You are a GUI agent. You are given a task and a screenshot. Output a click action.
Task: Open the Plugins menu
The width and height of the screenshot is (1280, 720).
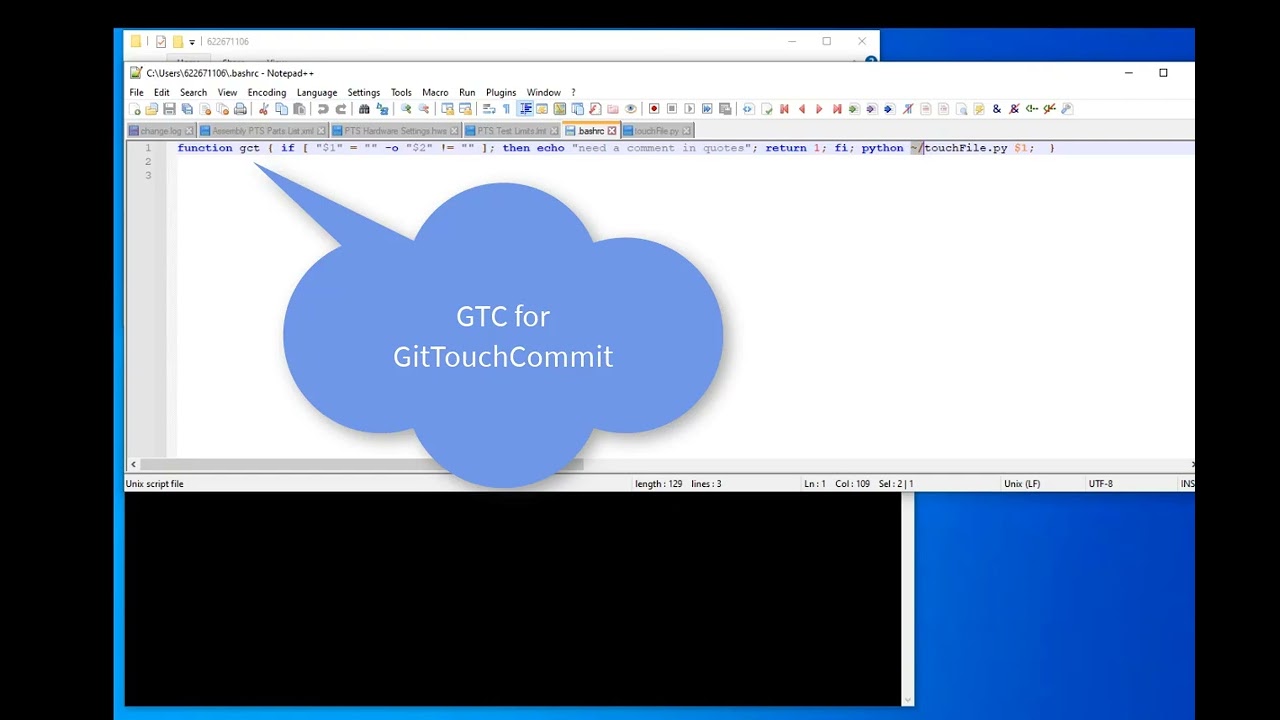(x=501, y=92)
